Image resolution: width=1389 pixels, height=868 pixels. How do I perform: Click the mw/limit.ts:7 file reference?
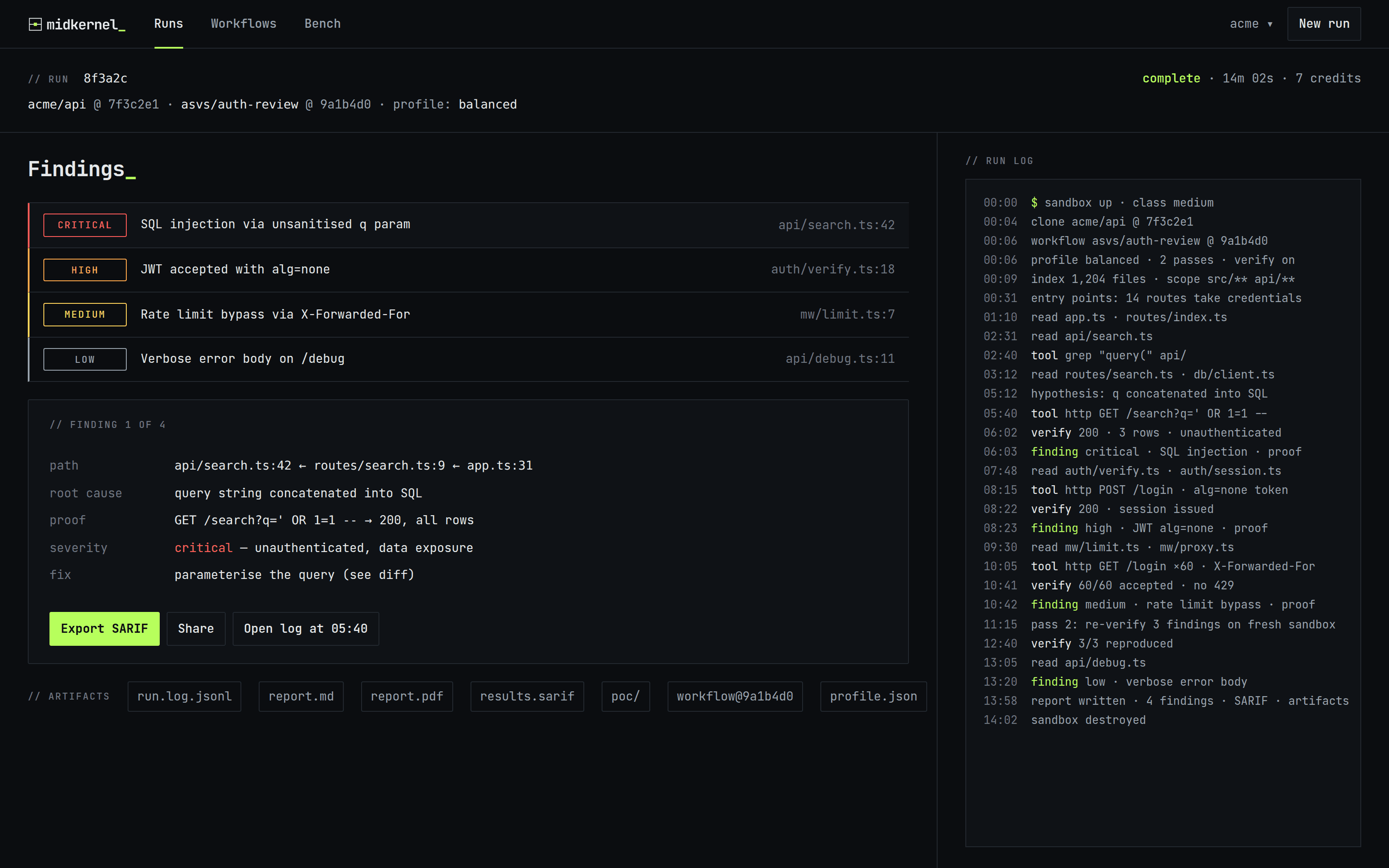[847, 315]
